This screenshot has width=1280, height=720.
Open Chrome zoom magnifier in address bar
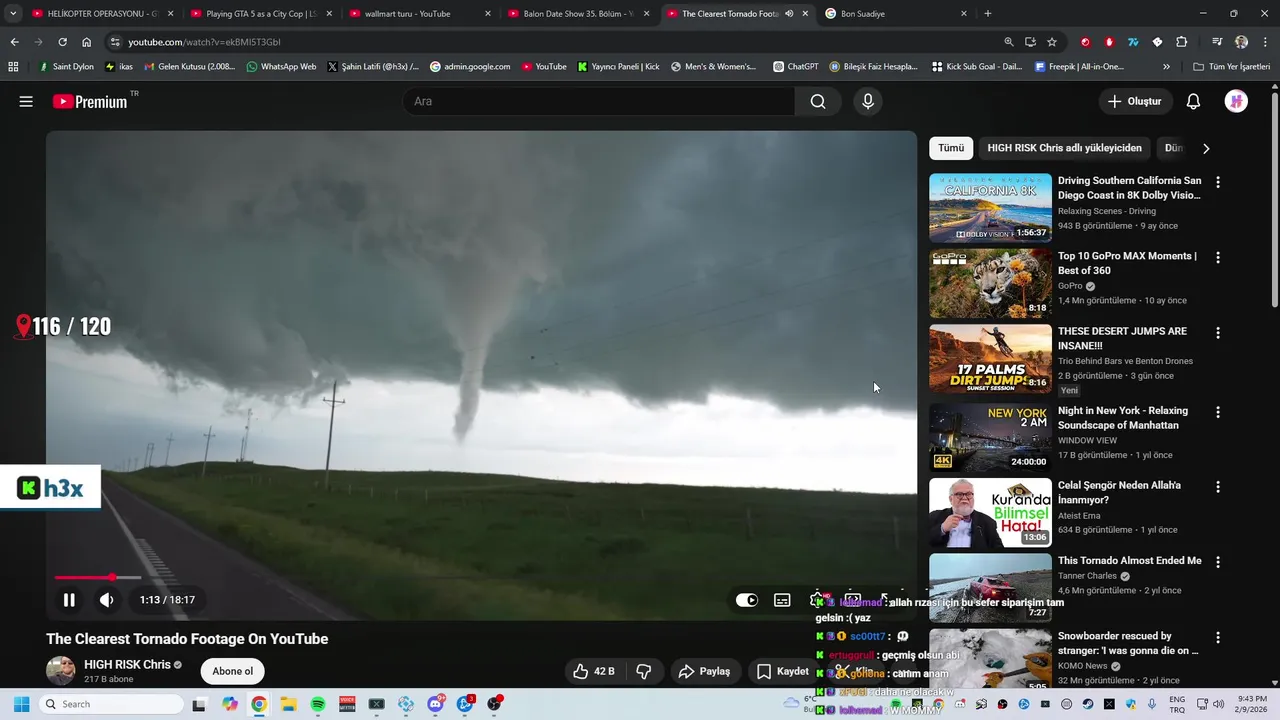coord(1008,42)
